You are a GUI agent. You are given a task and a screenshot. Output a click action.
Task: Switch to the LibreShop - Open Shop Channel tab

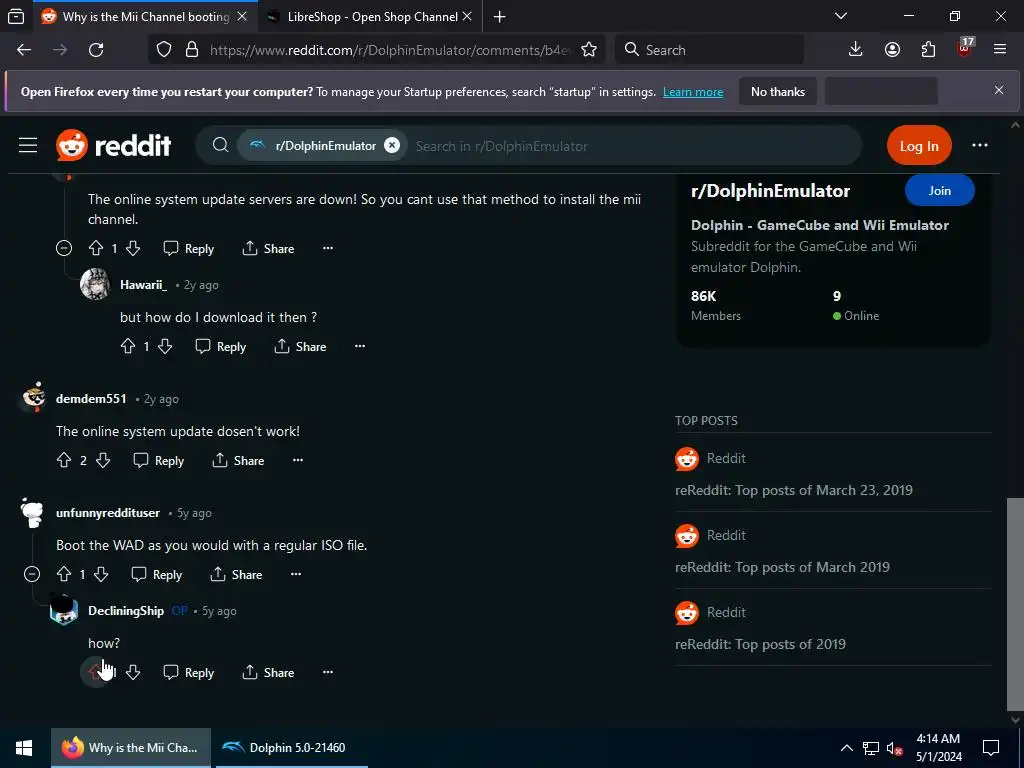pos(370,16)
